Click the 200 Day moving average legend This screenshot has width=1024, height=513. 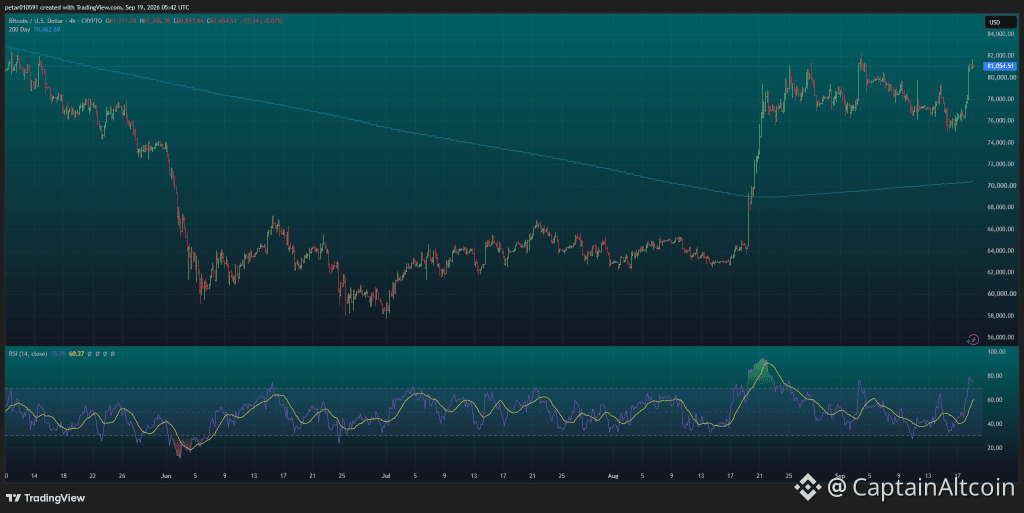click(20, 29)
